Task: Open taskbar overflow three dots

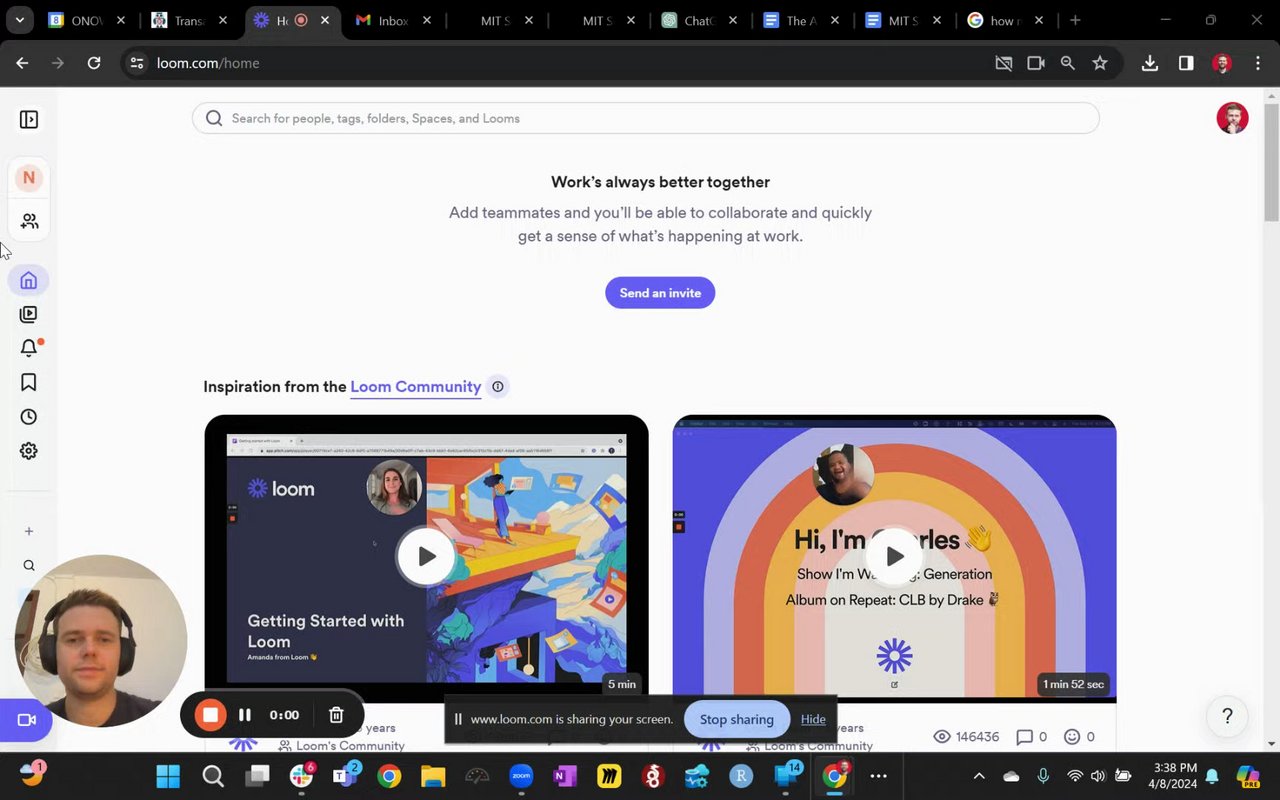Action: tap(878, 776)
